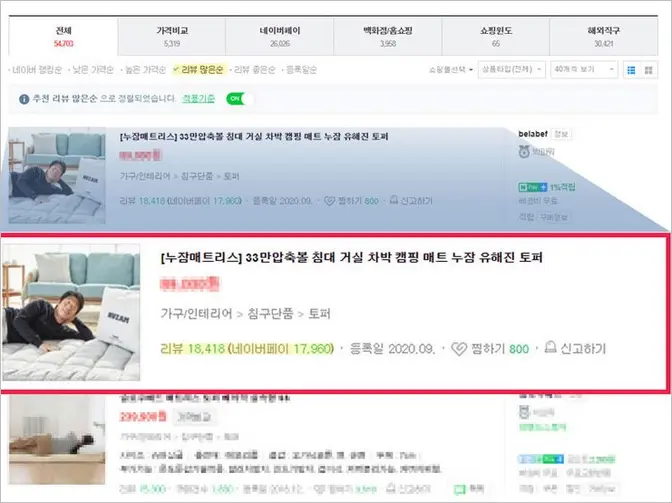Open the 상품타입(전체) dropdown
Viewport: 672px width, 503px height.
coord(511,69)
